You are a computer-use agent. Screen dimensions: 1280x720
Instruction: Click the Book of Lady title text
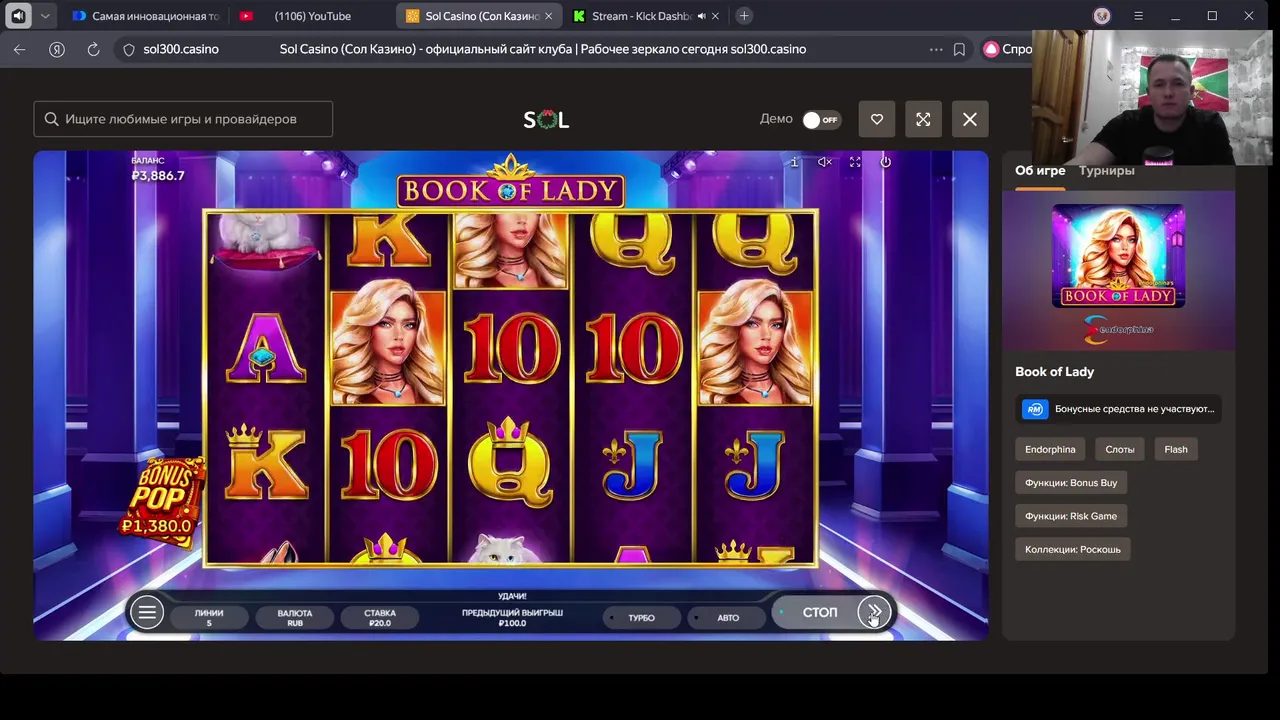click(1054, 372)
